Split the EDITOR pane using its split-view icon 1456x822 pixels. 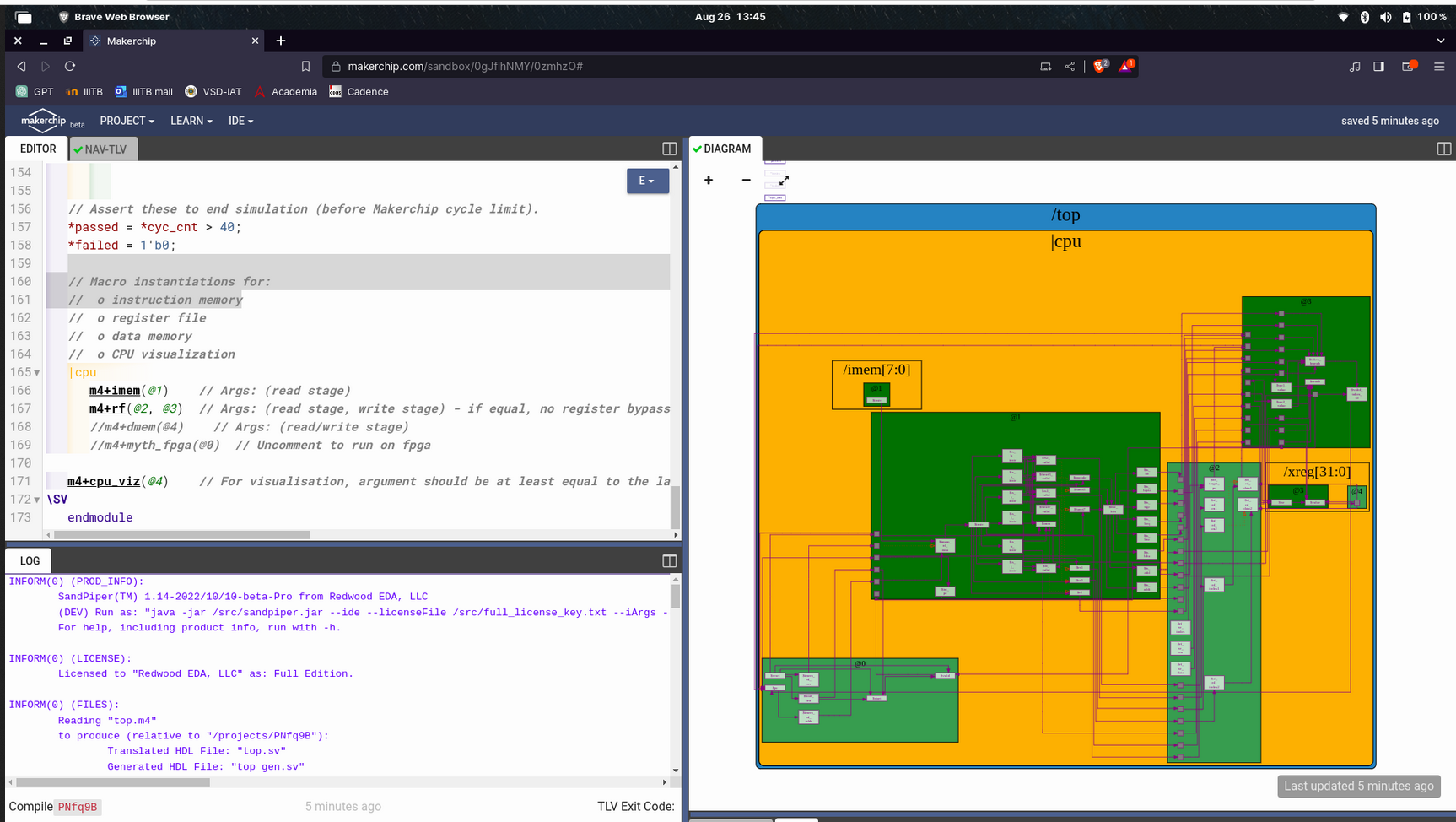[x=669, y=149]
